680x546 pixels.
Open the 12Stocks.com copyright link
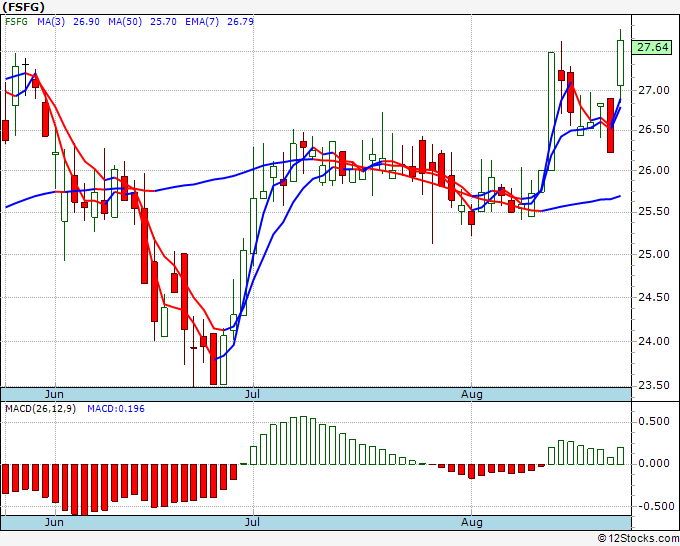pyautogui.click(x=638, y=538)
